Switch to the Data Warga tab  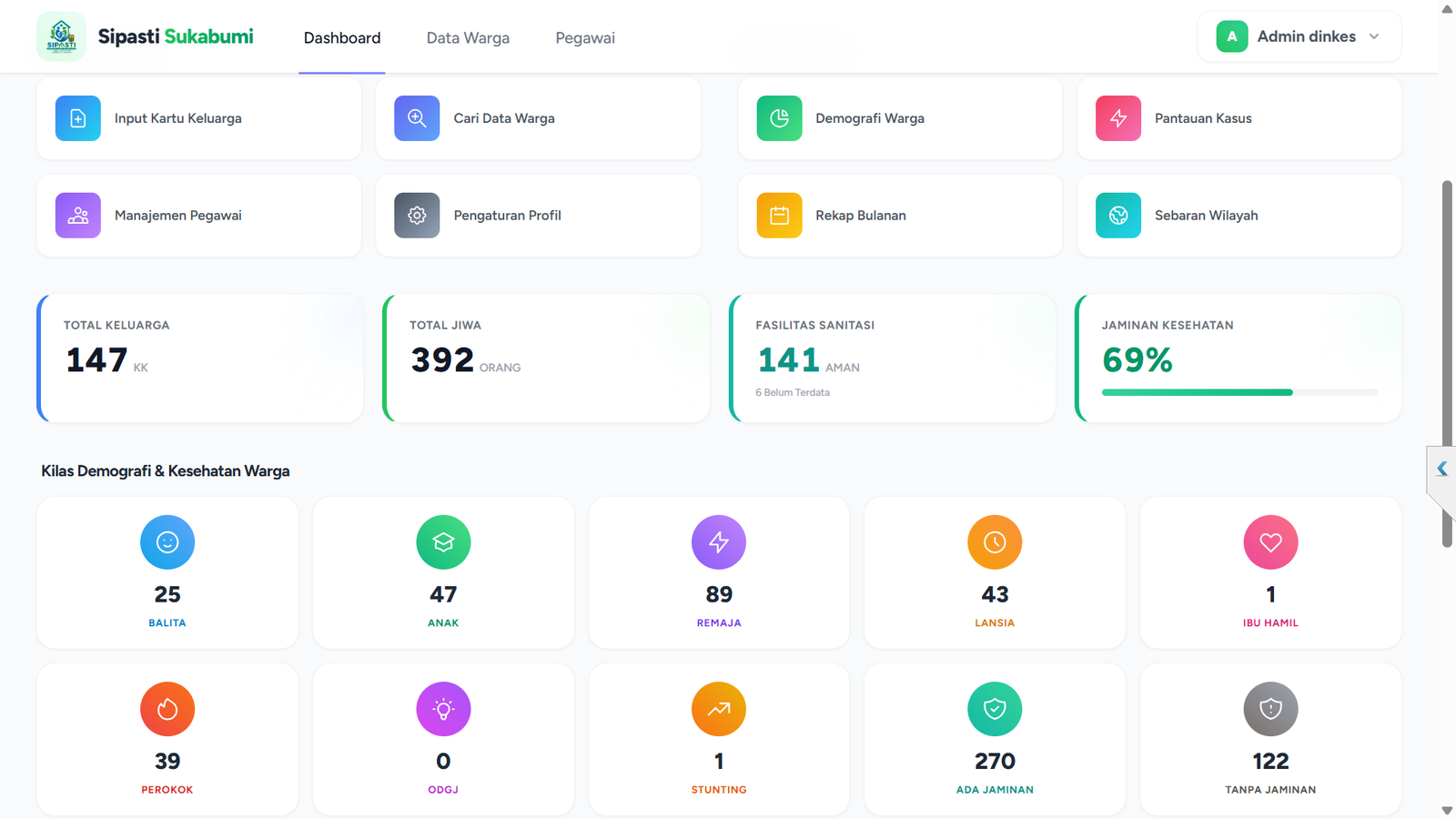[468, 38]
